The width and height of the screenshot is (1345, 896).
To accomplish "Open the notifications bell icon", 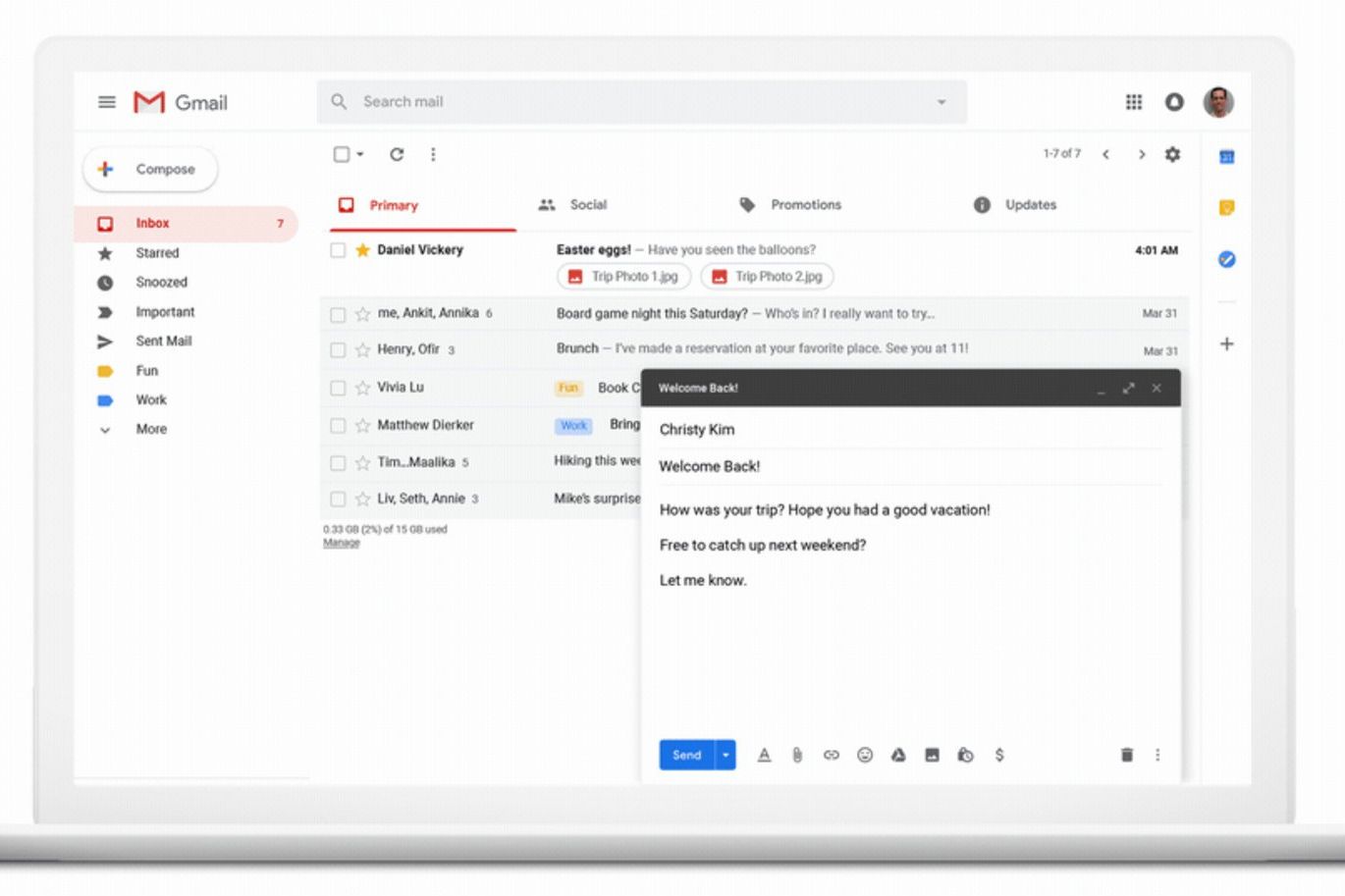I will tap(1174, 102).
